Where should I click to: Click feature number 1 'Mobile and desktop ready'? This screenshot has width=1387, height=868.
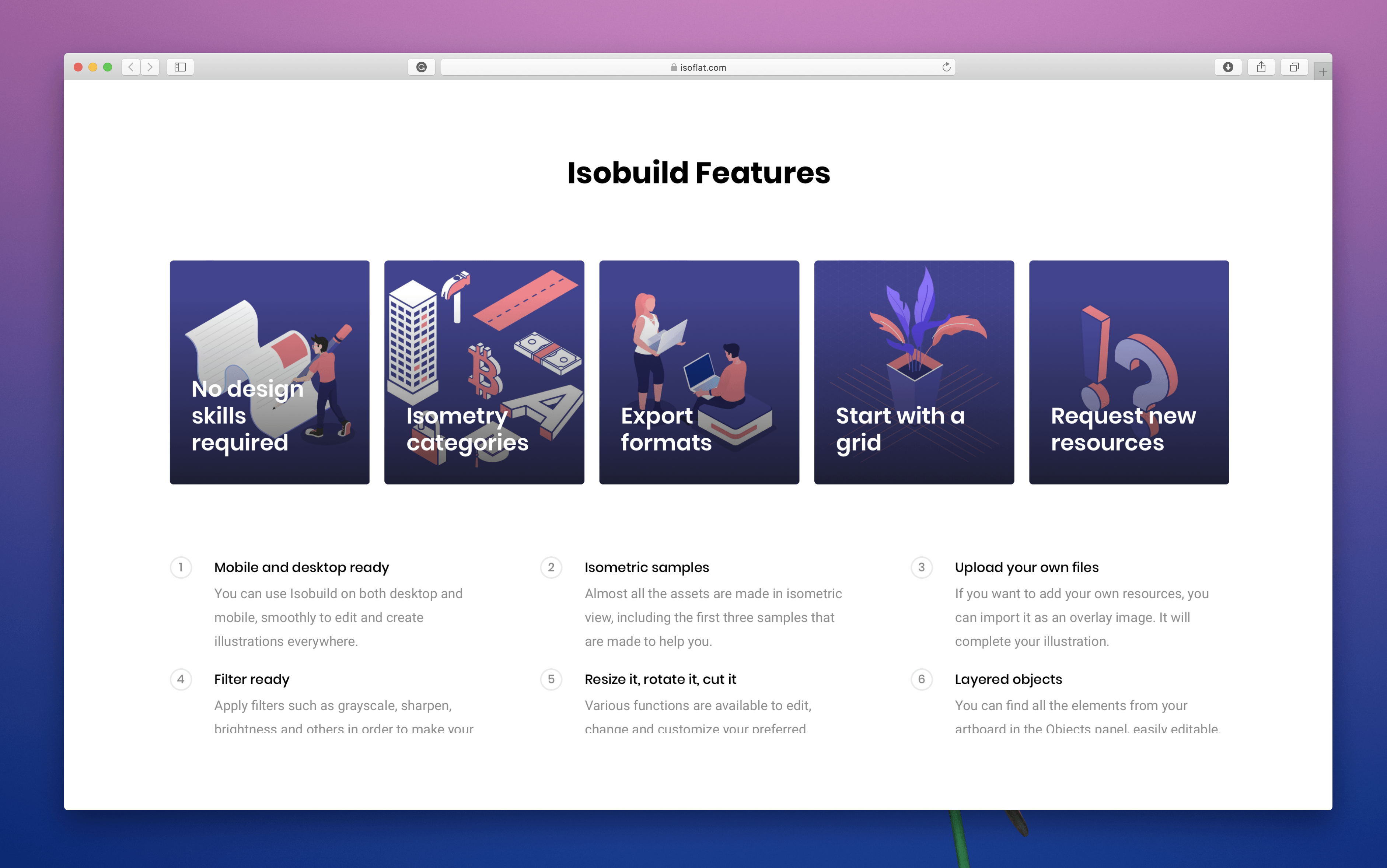[301, 567]
